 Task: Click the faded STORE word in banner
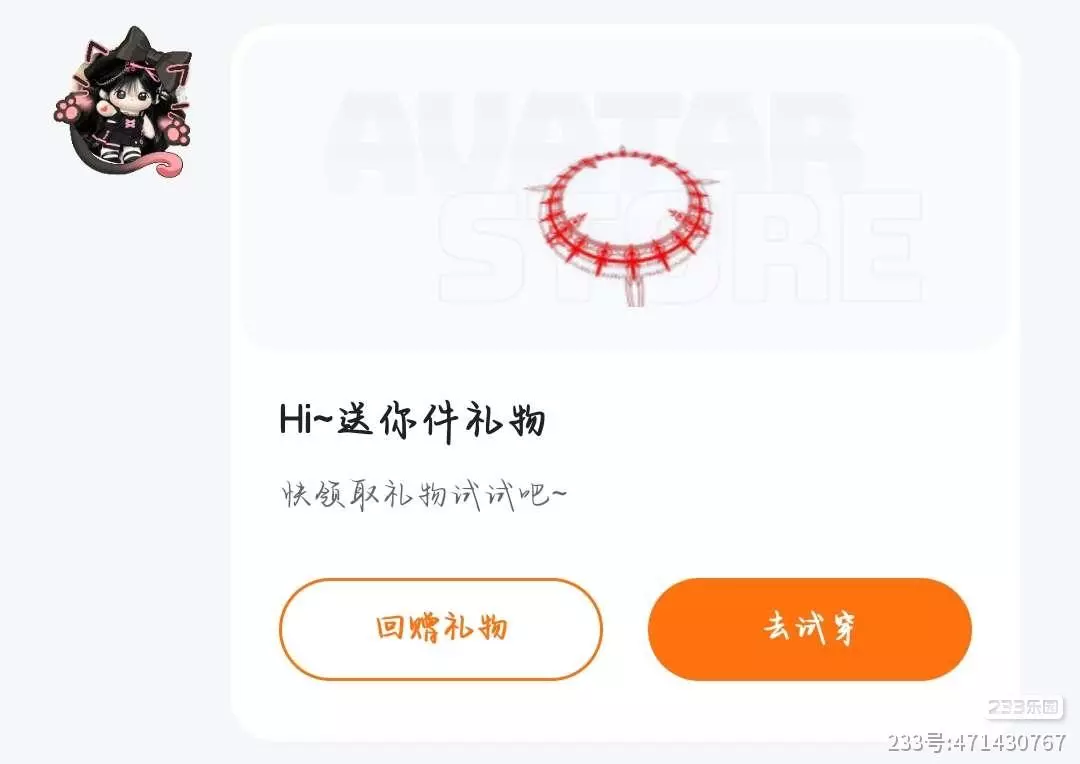point(681,247)
